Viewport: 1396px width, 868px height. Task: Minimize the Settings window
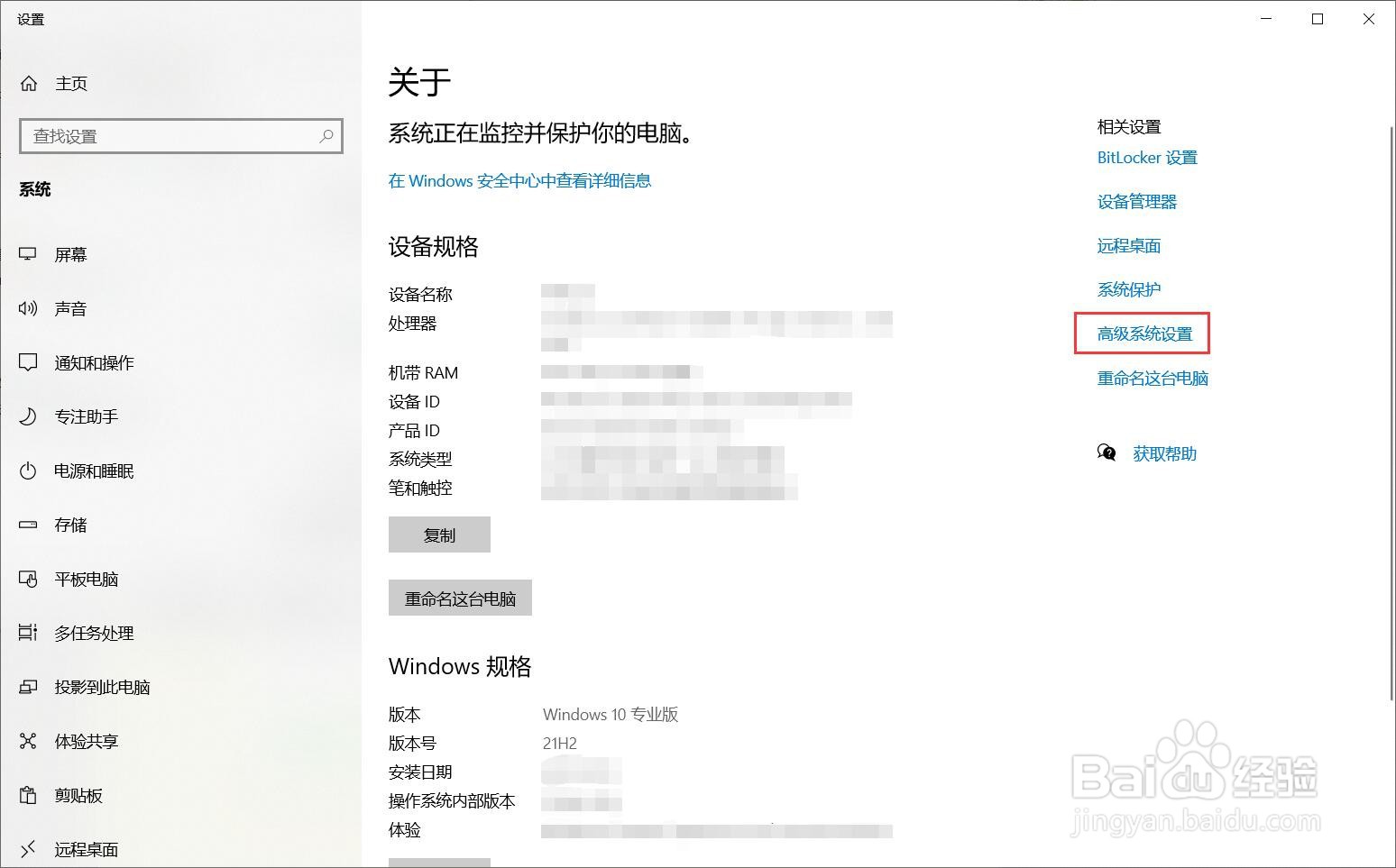[x=1266, y=19]
